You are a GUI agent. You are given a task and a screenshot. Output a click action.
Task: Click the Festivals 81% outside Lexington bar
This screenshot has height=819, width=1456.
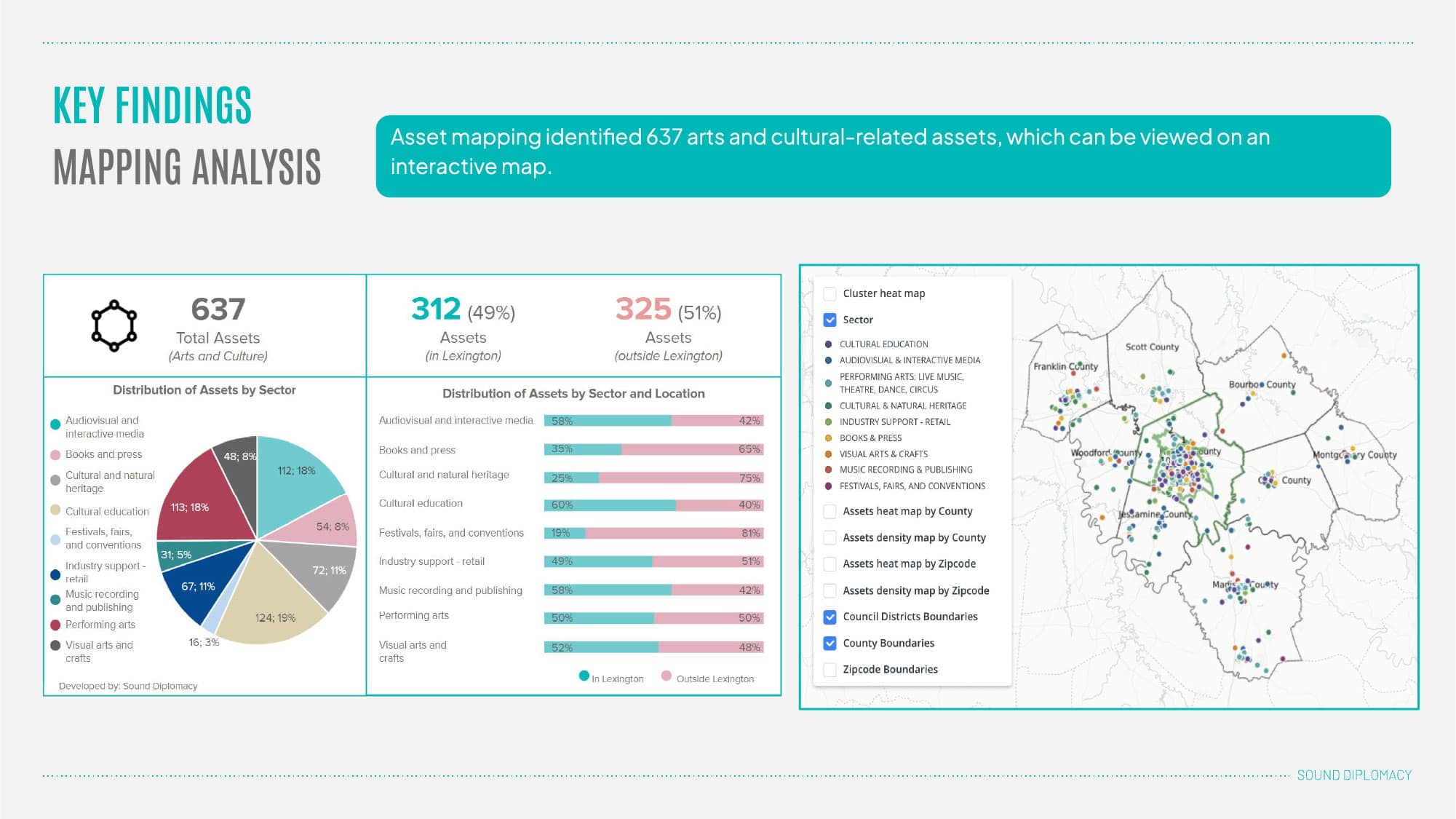(673, 534)
